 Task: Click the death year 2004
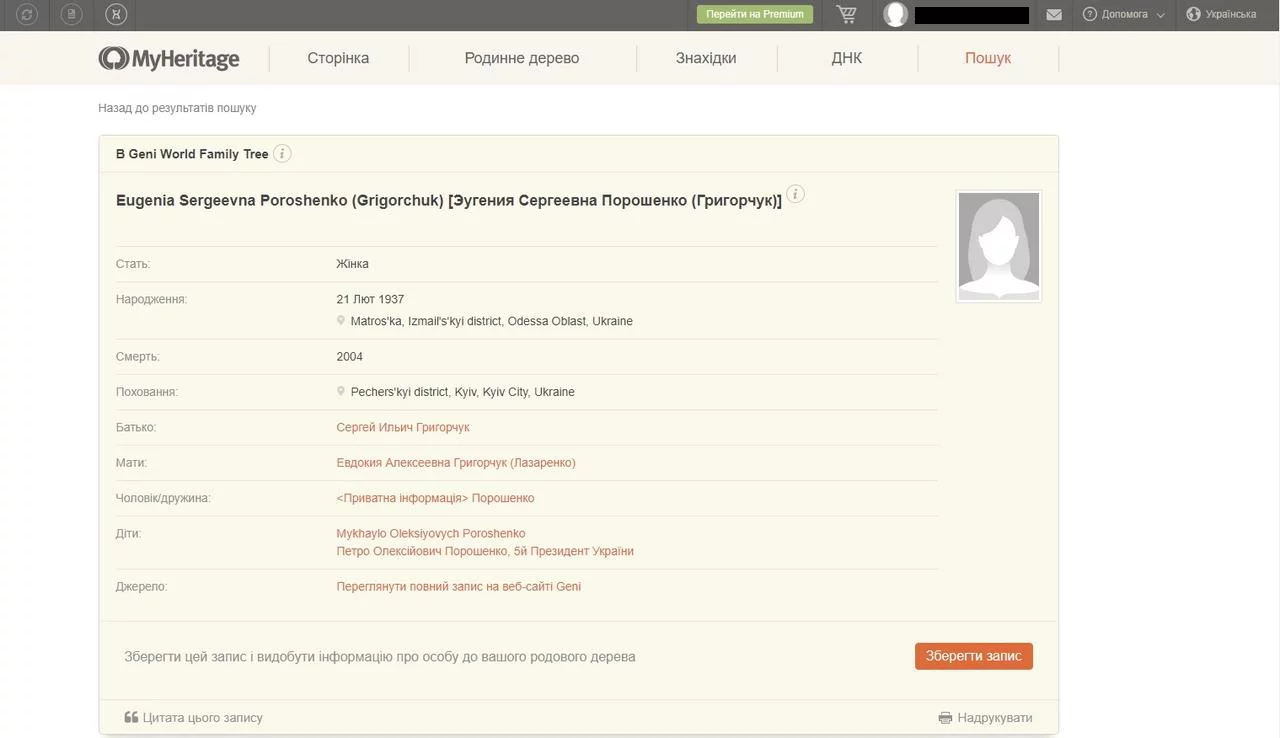(x=350, y=357)
